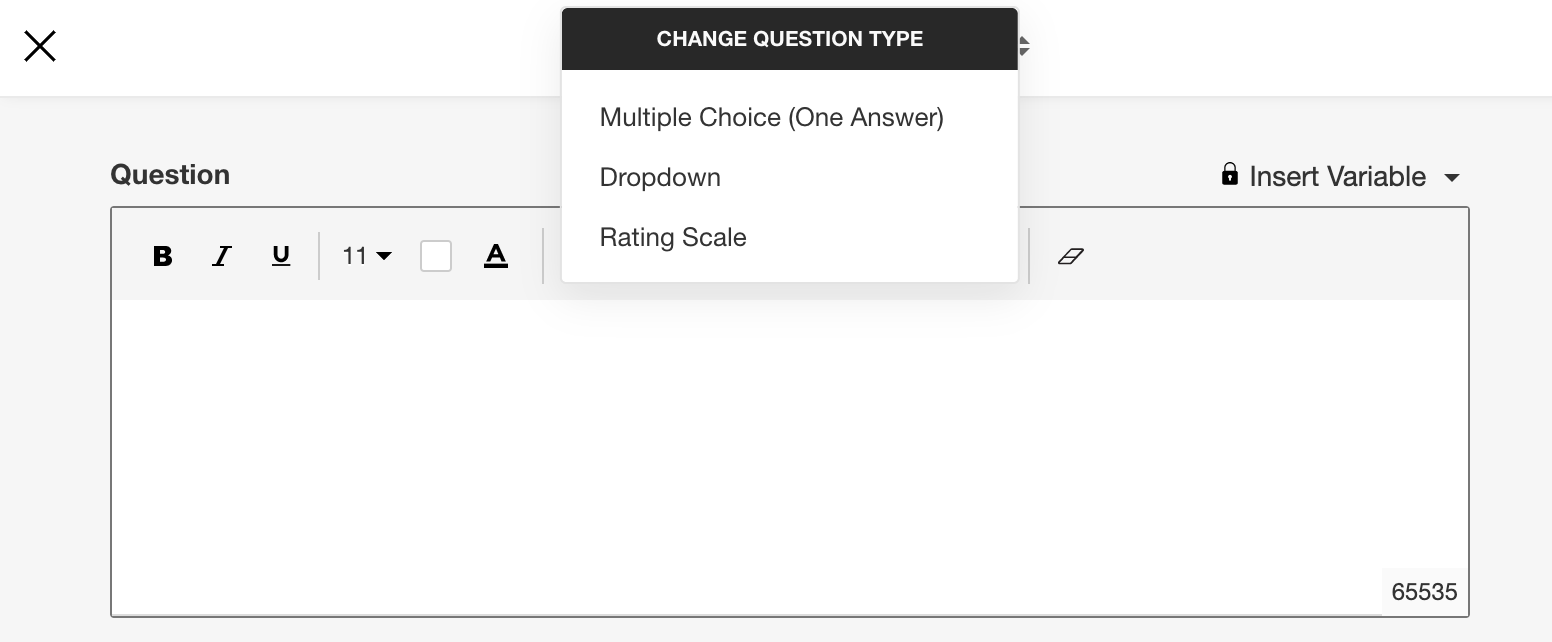Pick the Rating Scale question type
Viewport: 1552px width, 642px height.
click(673, 238)
